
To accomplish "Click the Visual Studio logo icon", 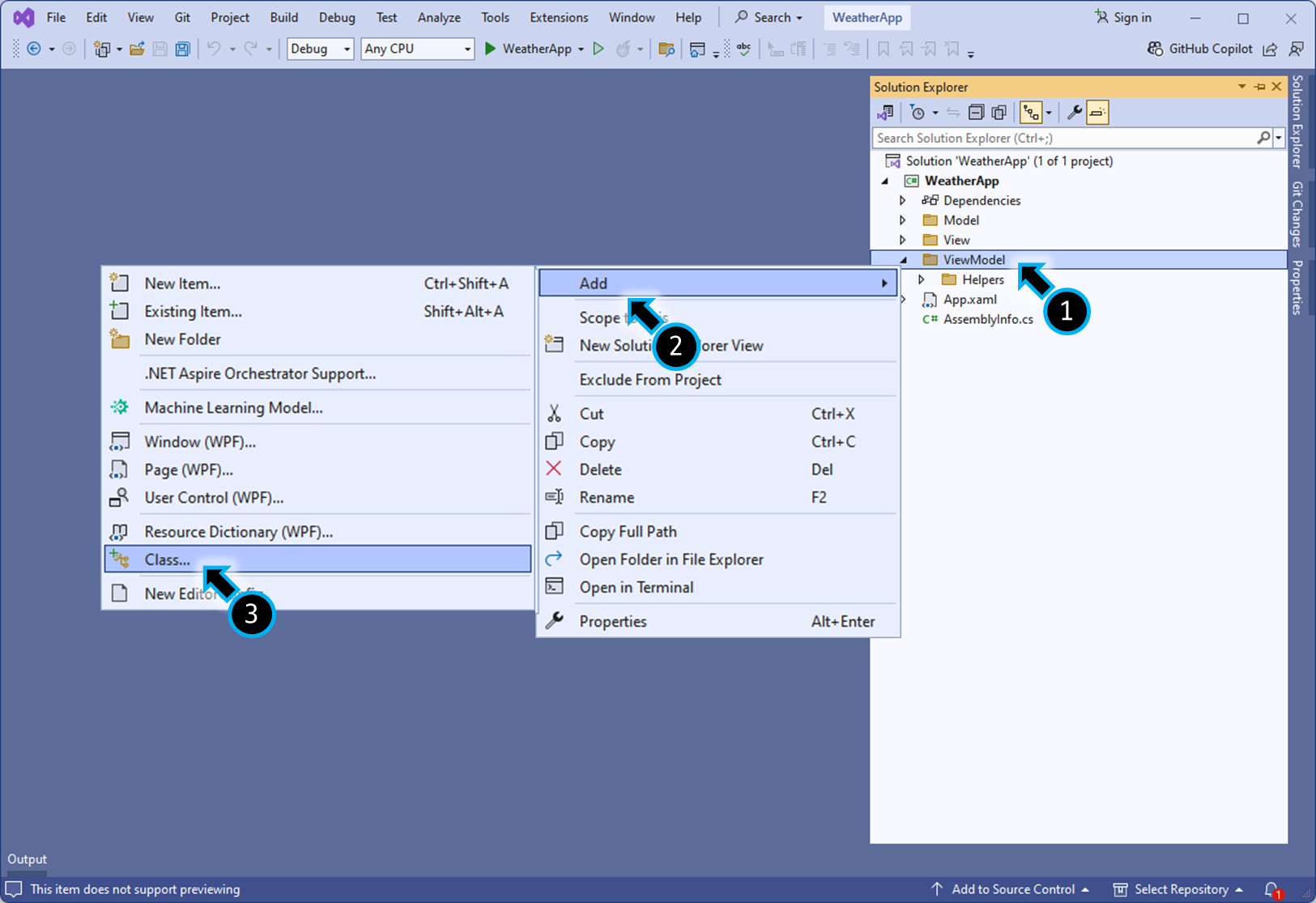I will (x=24, y=17).
